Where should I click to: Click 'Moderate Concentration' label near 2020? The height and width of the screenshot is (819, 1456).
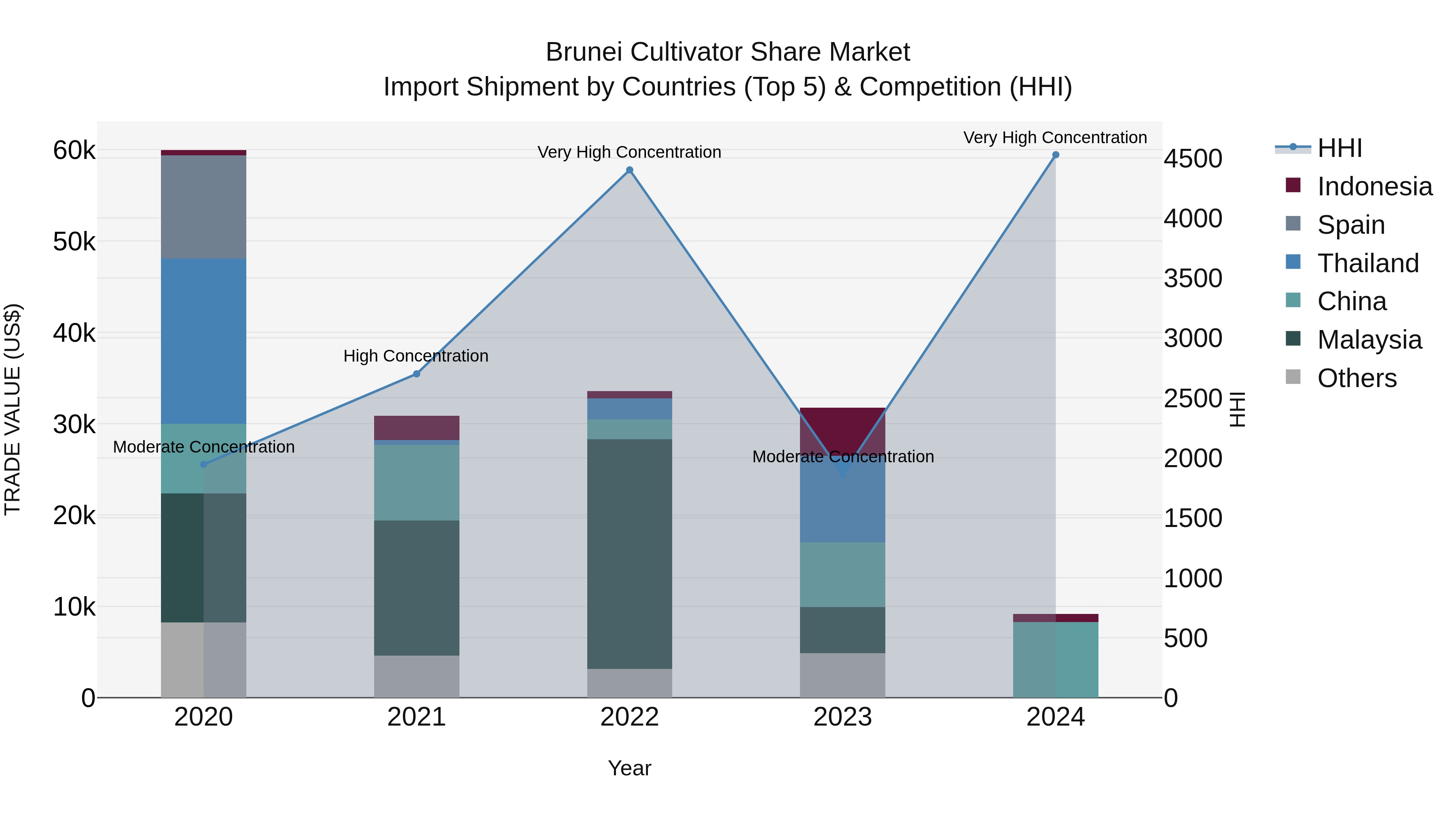(203, 447)
